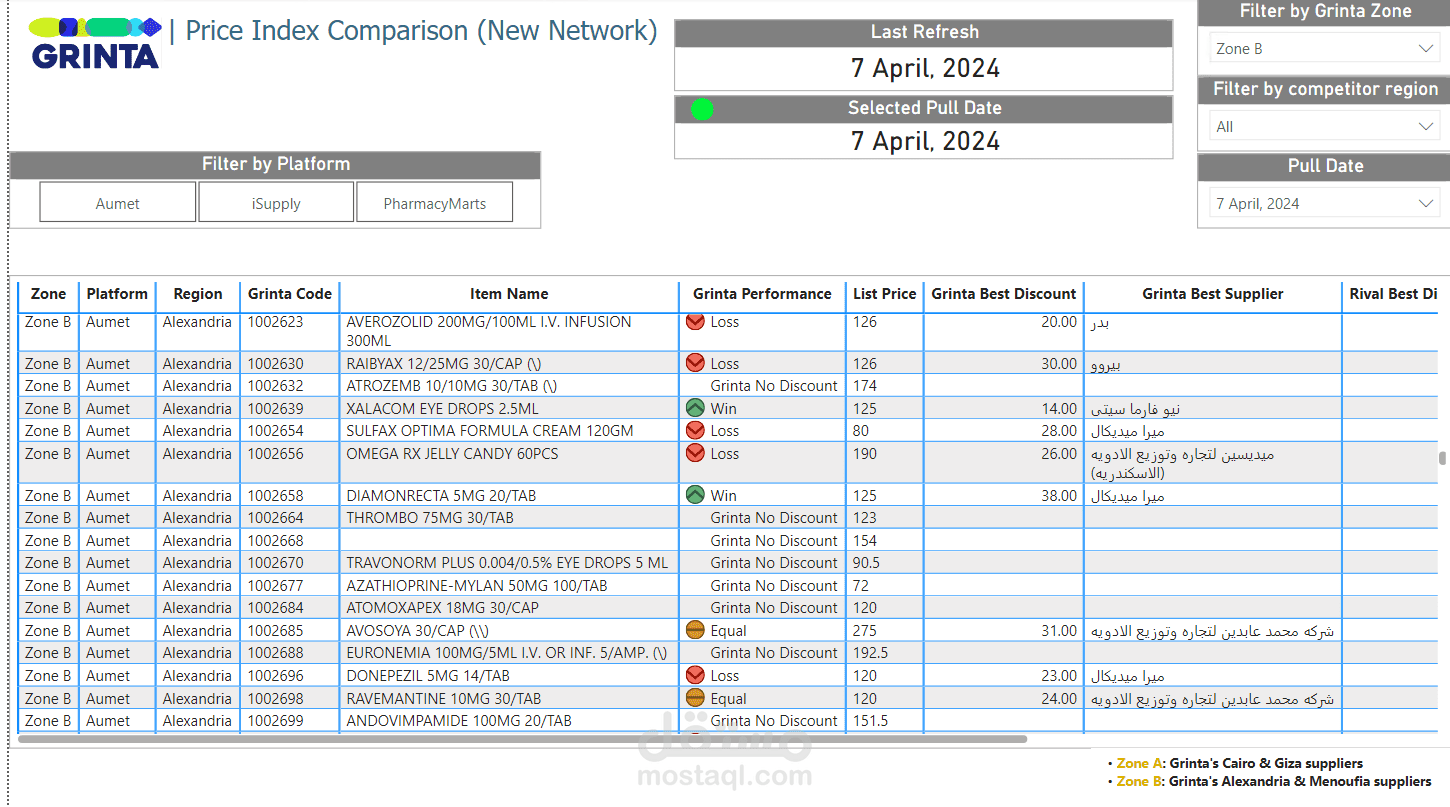The image size is (1450, 807).
Task: Click the Grinta logo
Action: pos(95,44)
